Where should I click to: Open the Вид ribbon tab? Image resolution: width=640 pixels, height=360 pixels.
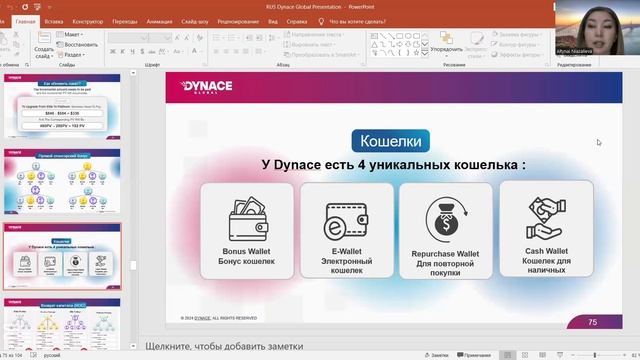coord(273,22)
